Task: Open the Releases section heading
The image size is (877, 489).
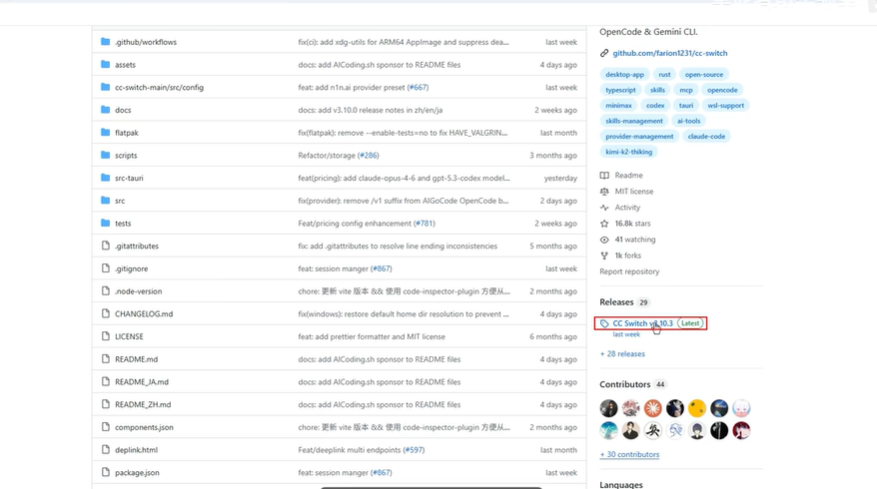Action: [616, 302]
